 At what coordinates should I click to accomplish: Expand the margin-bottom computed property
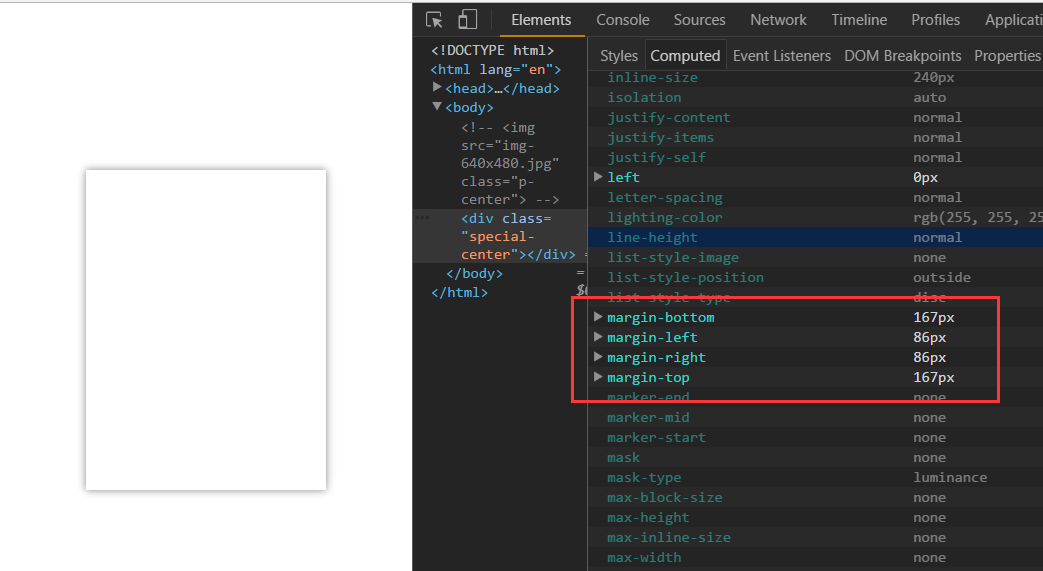[x=599, y=317]
